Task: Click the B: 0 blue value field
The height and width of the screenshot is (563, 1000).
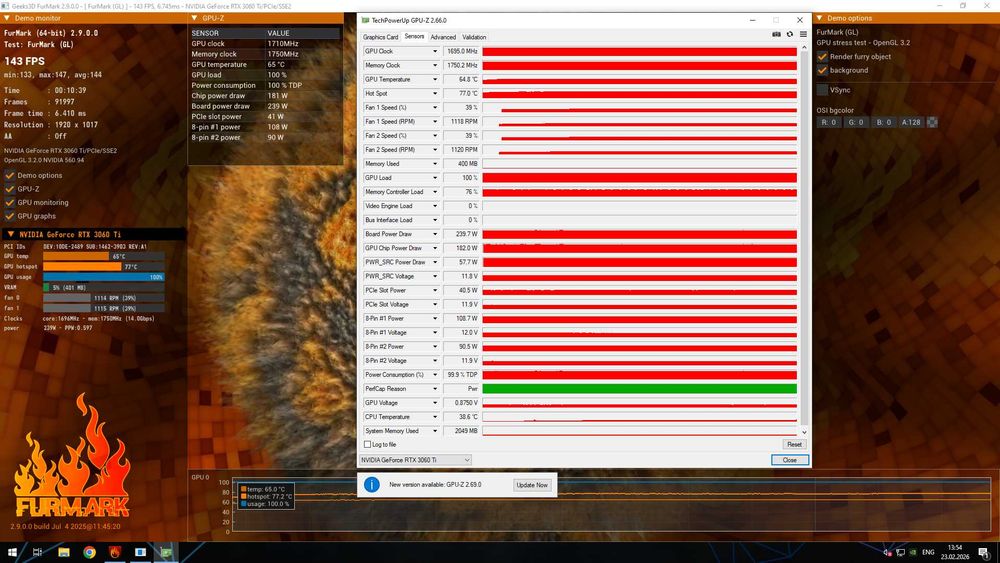Action: 883,122
